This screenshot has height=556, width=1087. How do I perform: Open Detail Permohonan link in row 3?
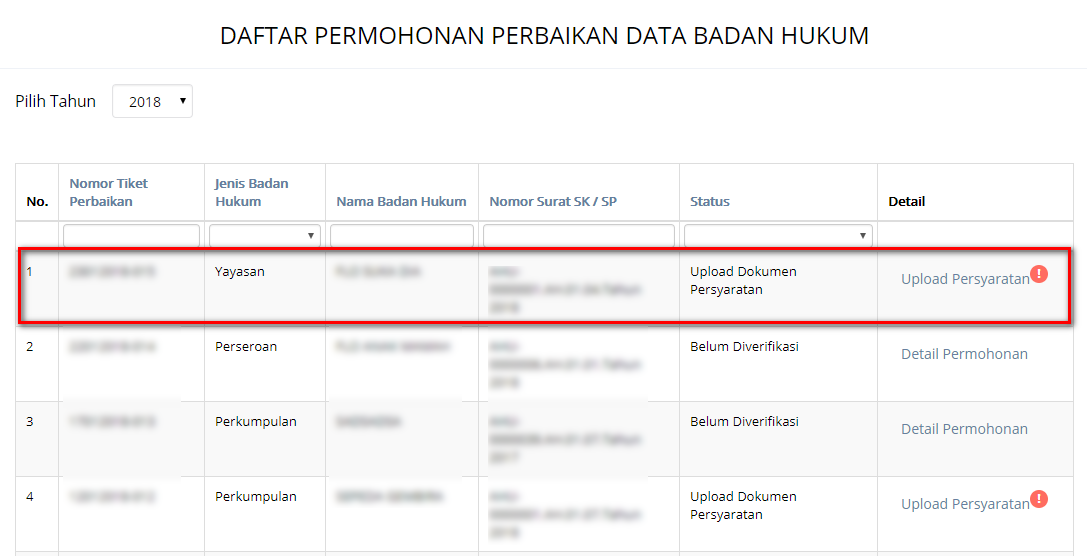click(x=964, y=429)
